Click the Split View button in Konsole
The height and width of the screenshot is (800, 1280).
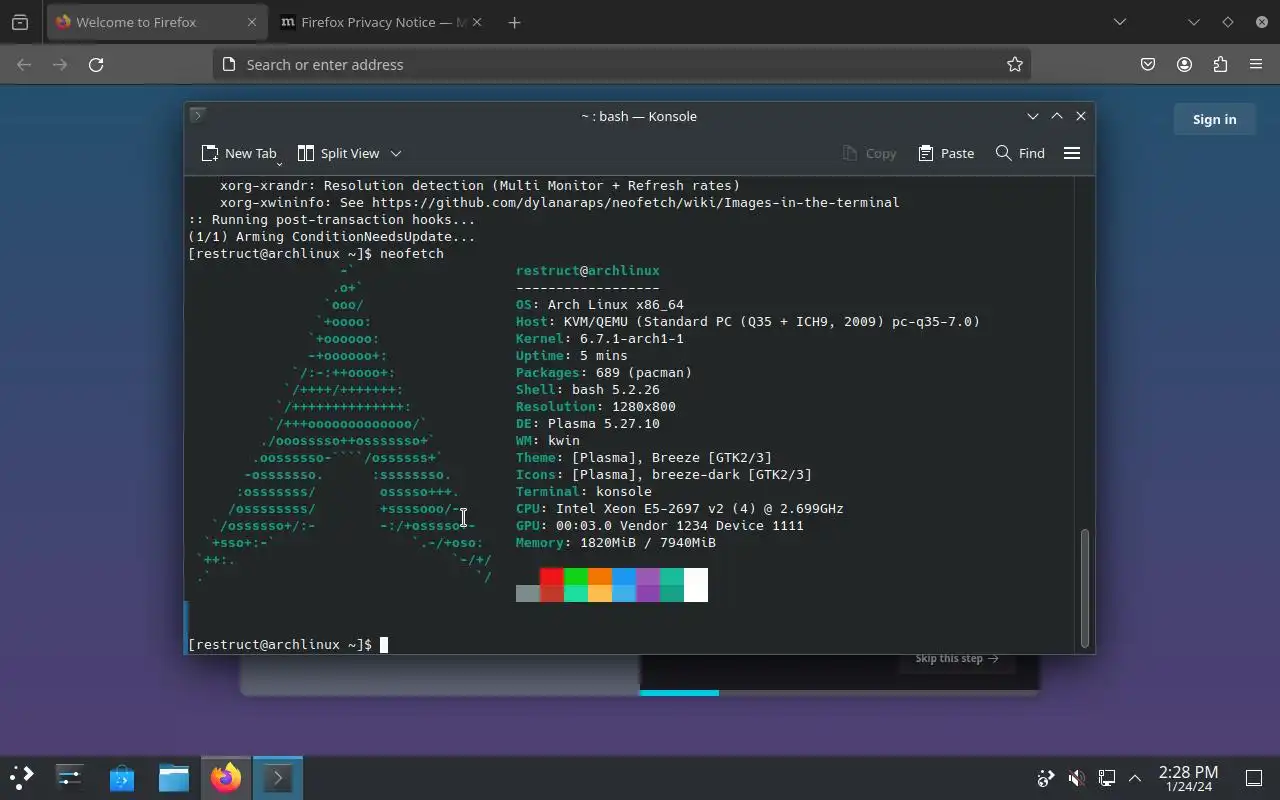[339, 153]
